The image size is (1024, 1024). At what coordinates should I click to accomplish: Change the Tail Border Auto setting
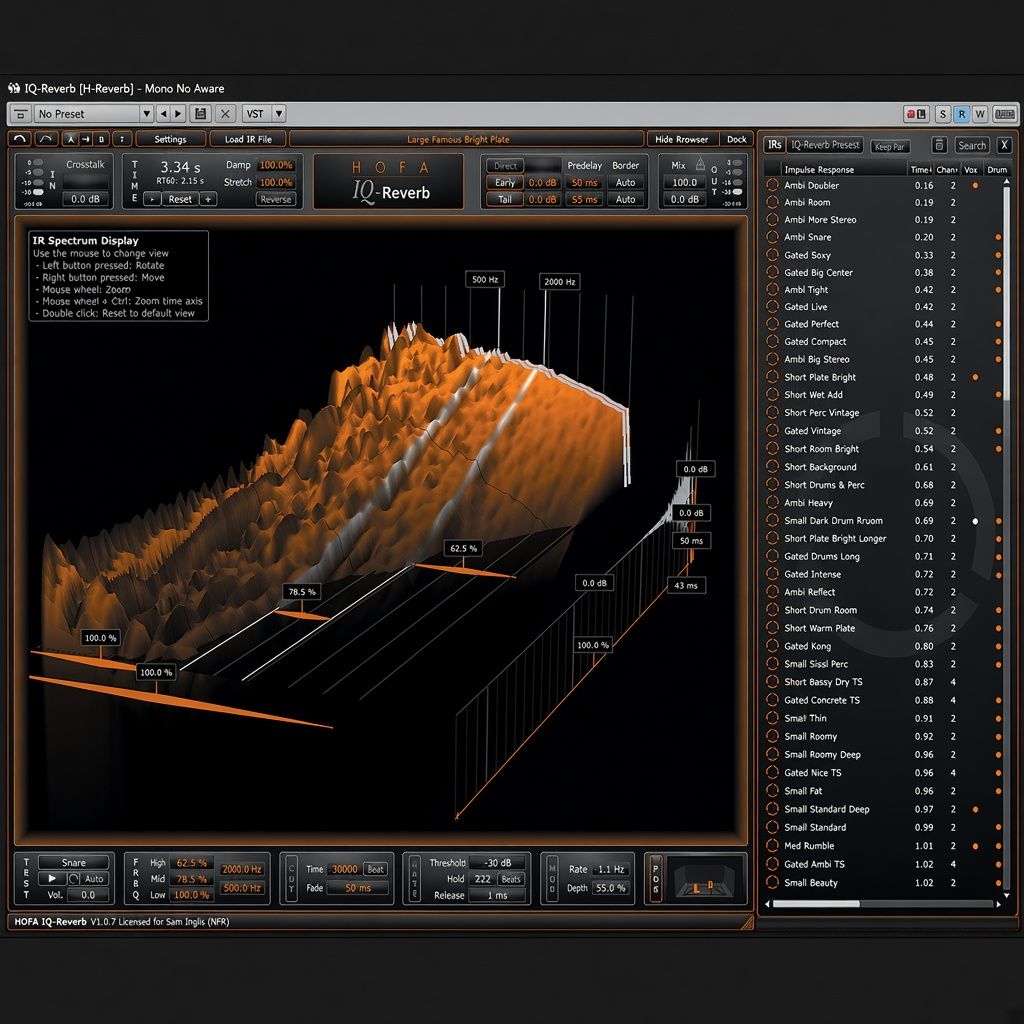(625, 200)
